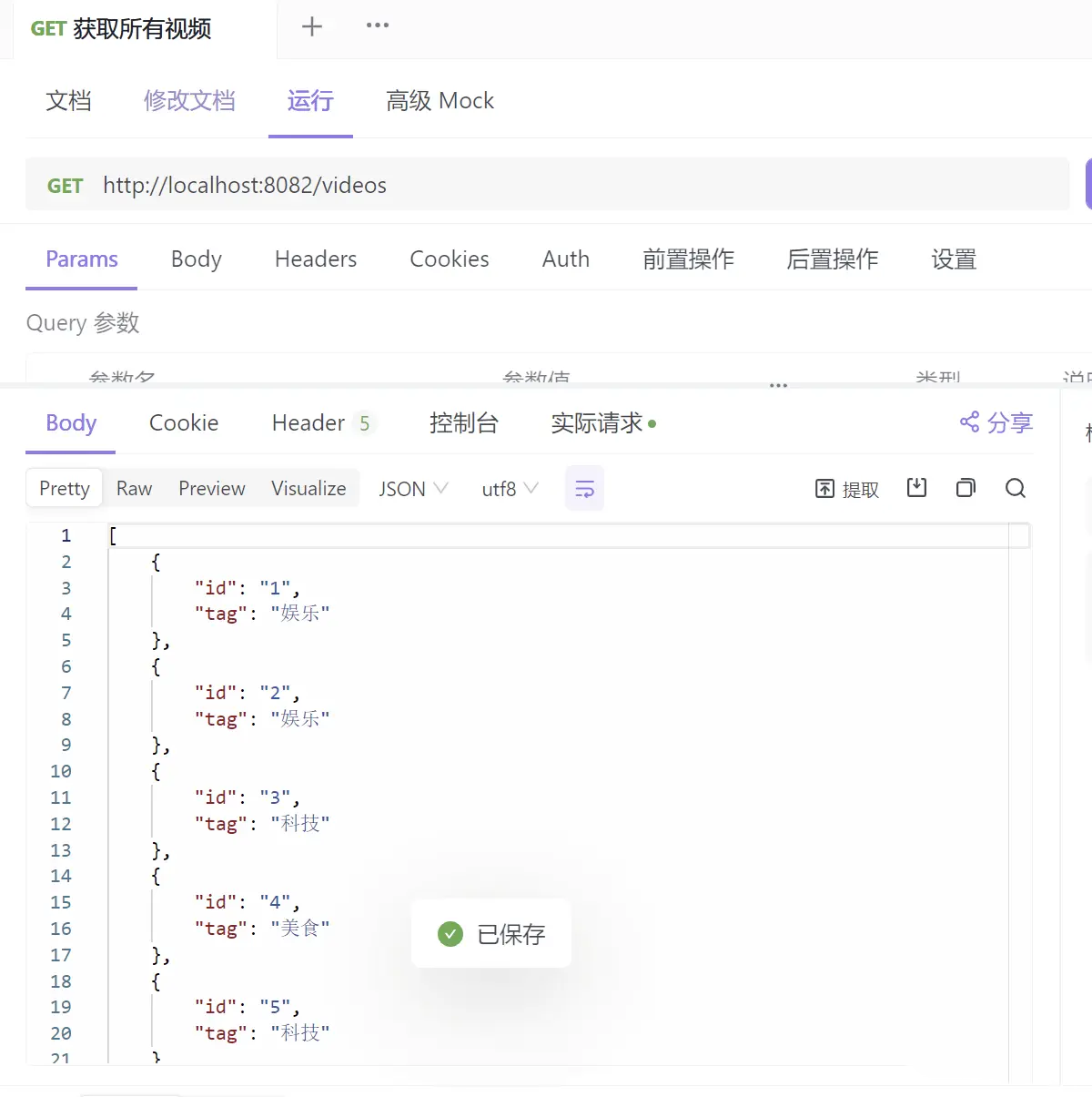
Task: Click the "id": "5" line
Action: (x=247, y=1007)
